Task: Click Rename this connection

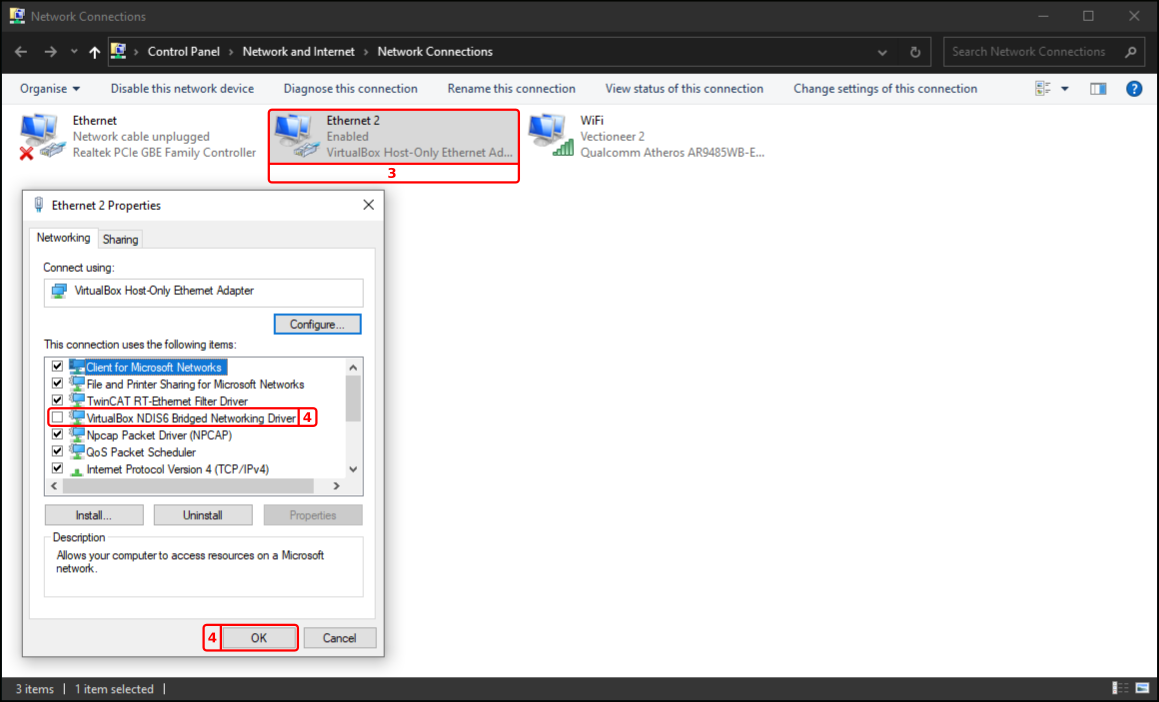Action: tap(511, 89)
